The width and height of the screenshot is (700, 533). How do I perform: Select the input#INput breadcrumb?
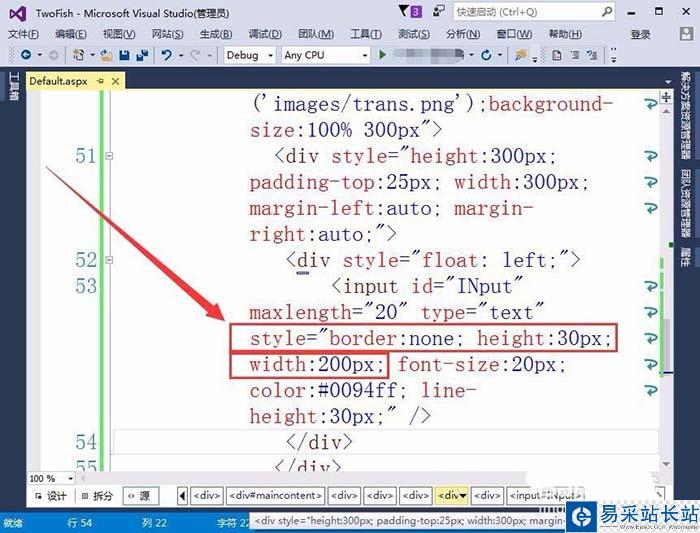(546, 496)
